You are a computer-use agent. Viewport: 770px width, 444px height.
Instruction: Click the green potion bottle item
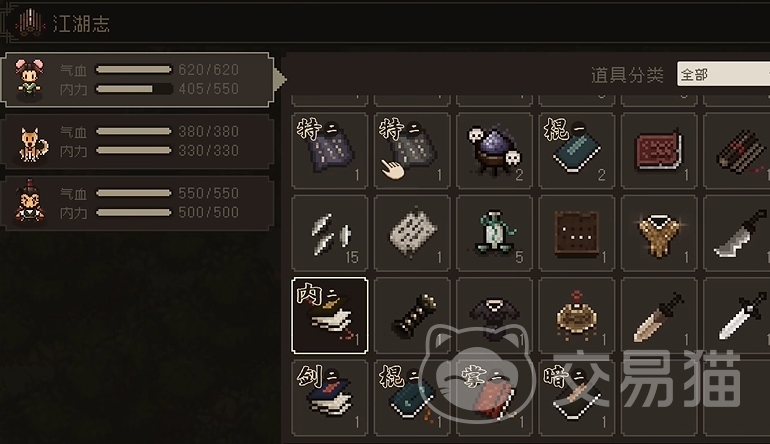[494, 233]
